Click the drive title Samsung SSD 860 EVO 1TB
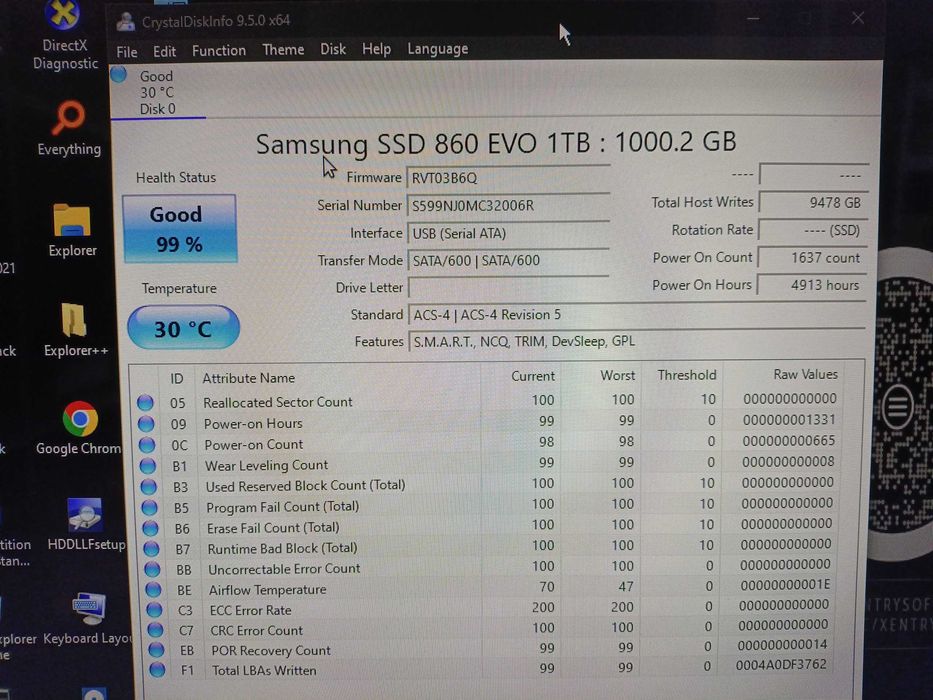Screen dimensions: 933x700 (x=422, y=143)
